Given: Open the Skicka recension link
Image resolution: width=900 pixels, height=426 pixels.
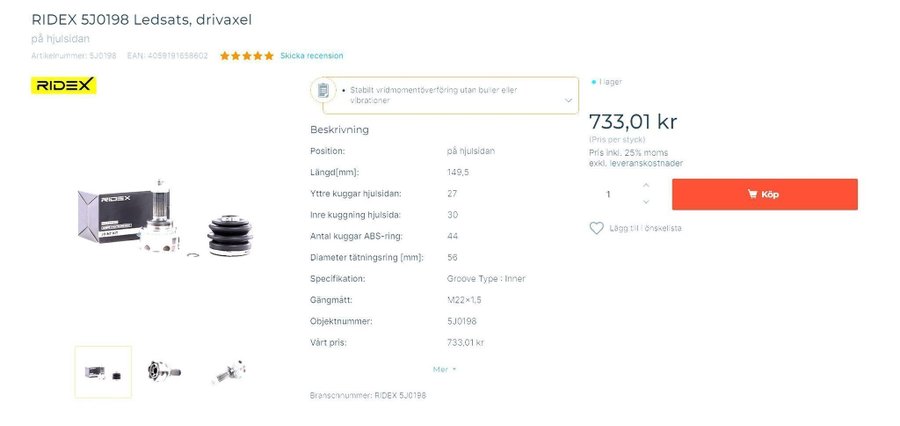Looking at the screenshot, I should click(x=311, y=56).
